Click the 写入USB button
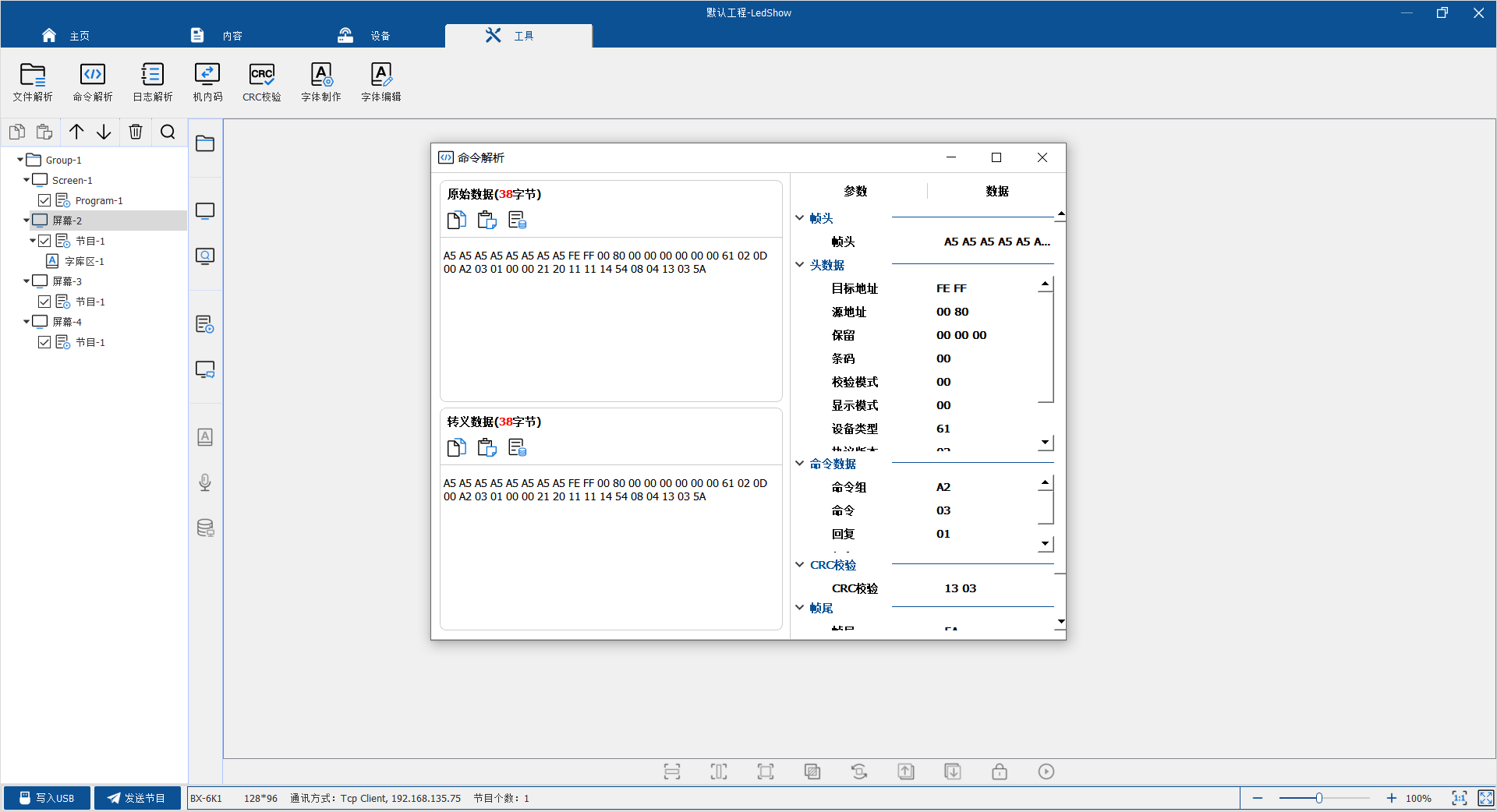This screenshot has width=1497, height=812. 47,798
